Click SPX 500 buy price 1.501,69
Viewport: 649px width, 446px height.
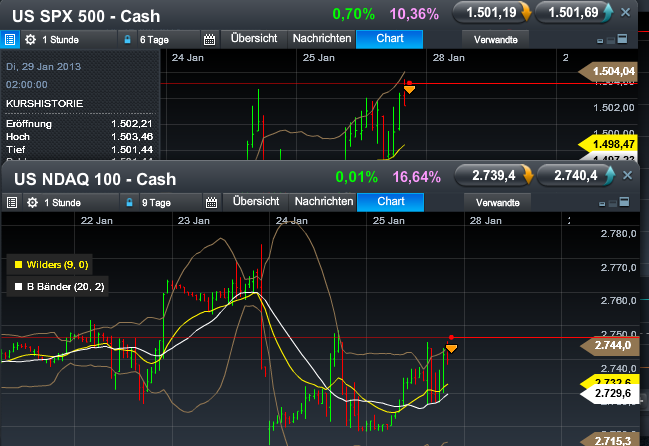click(574, 13)
